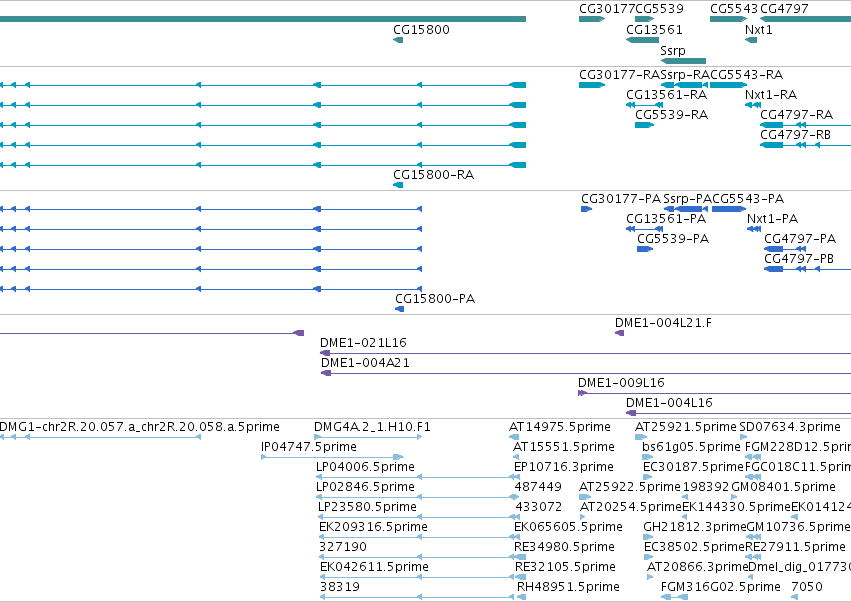851x602 pixels.
Task: Click the RE27911.5prime EST label
Action: [x=796, y=547]
